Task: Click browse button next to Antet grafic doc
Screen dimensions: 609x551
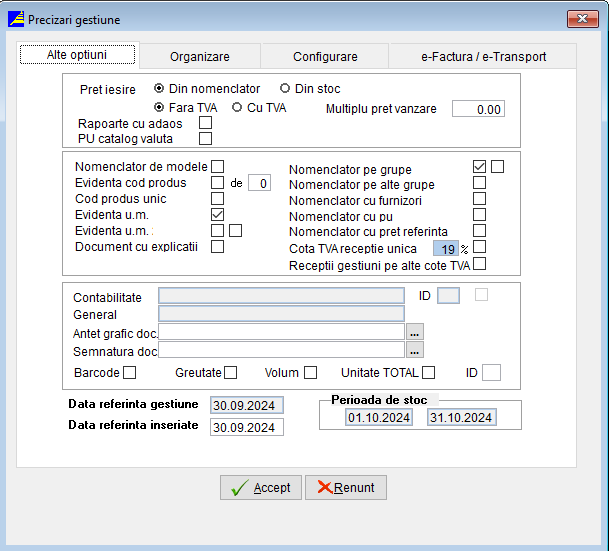Action: point(415,331)
